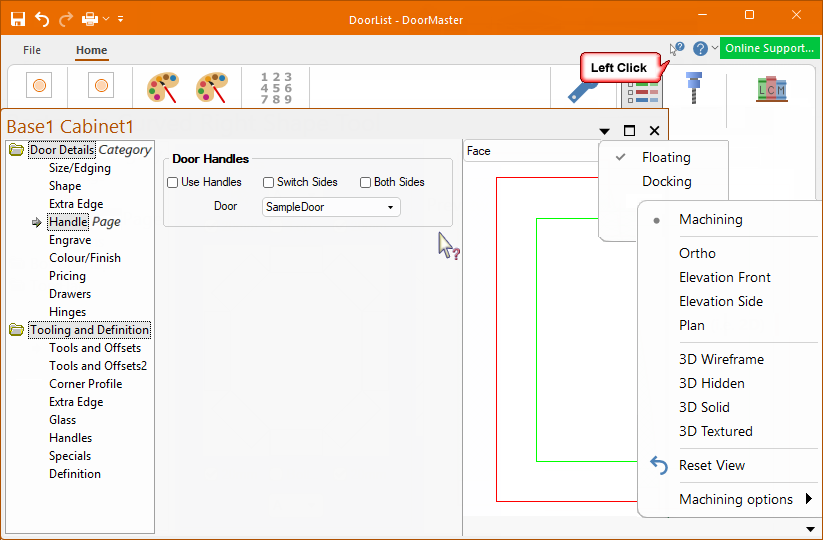The image size is (823, 540).
Task: Click the Door Details folder icon
Action: pos(16,150)
